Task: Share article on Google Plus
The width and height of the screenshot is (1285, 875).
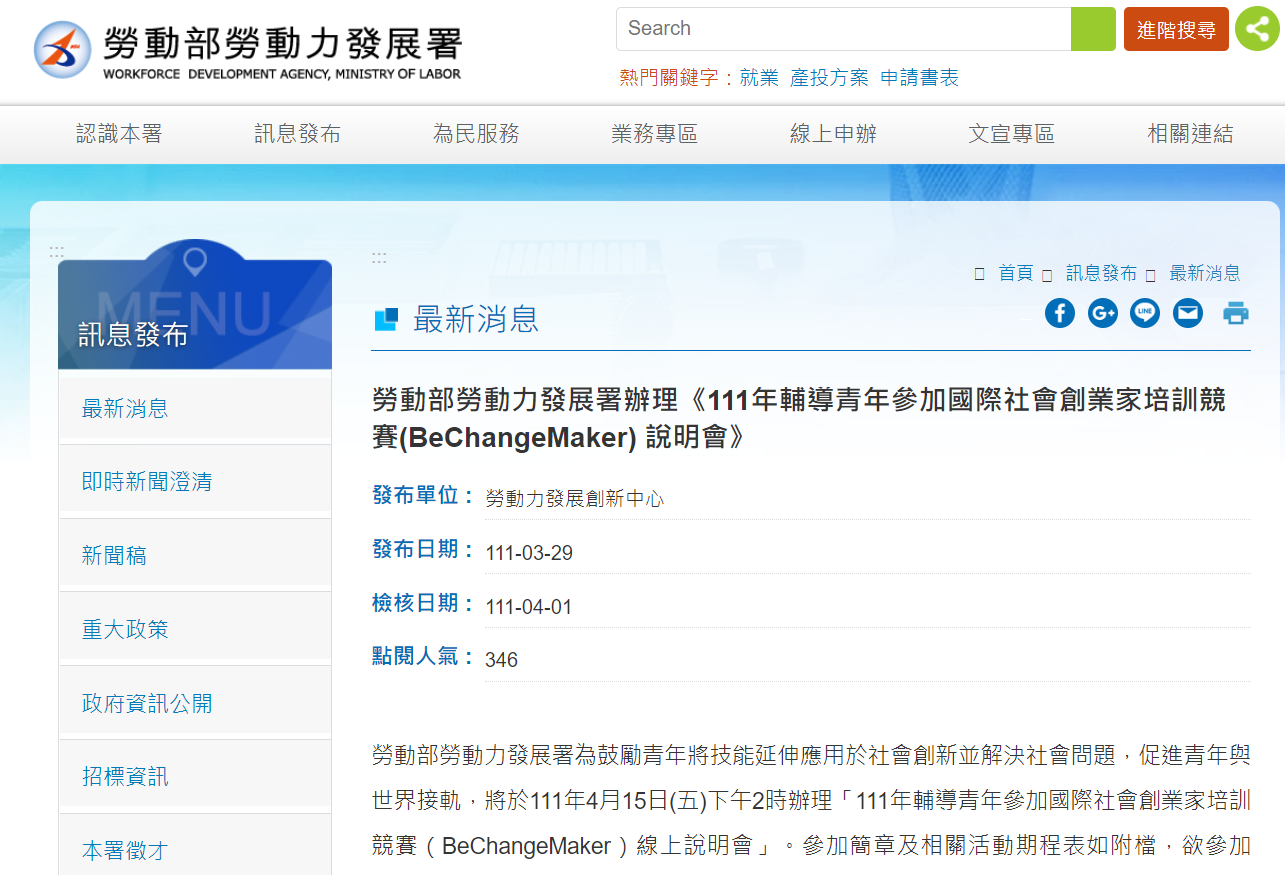Action: tap(1103, 313)
